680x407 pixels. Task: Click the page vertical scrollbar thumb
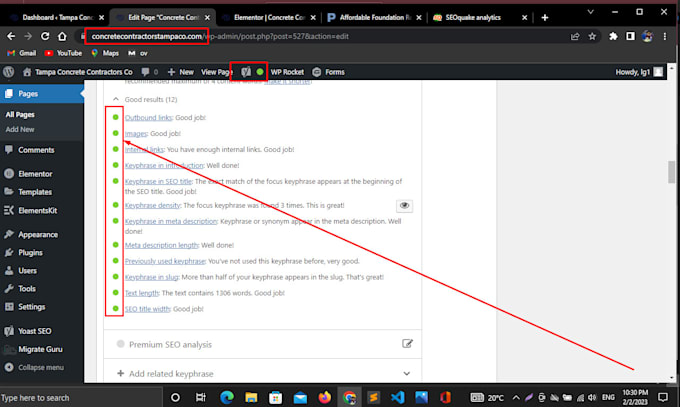[671, 172]
